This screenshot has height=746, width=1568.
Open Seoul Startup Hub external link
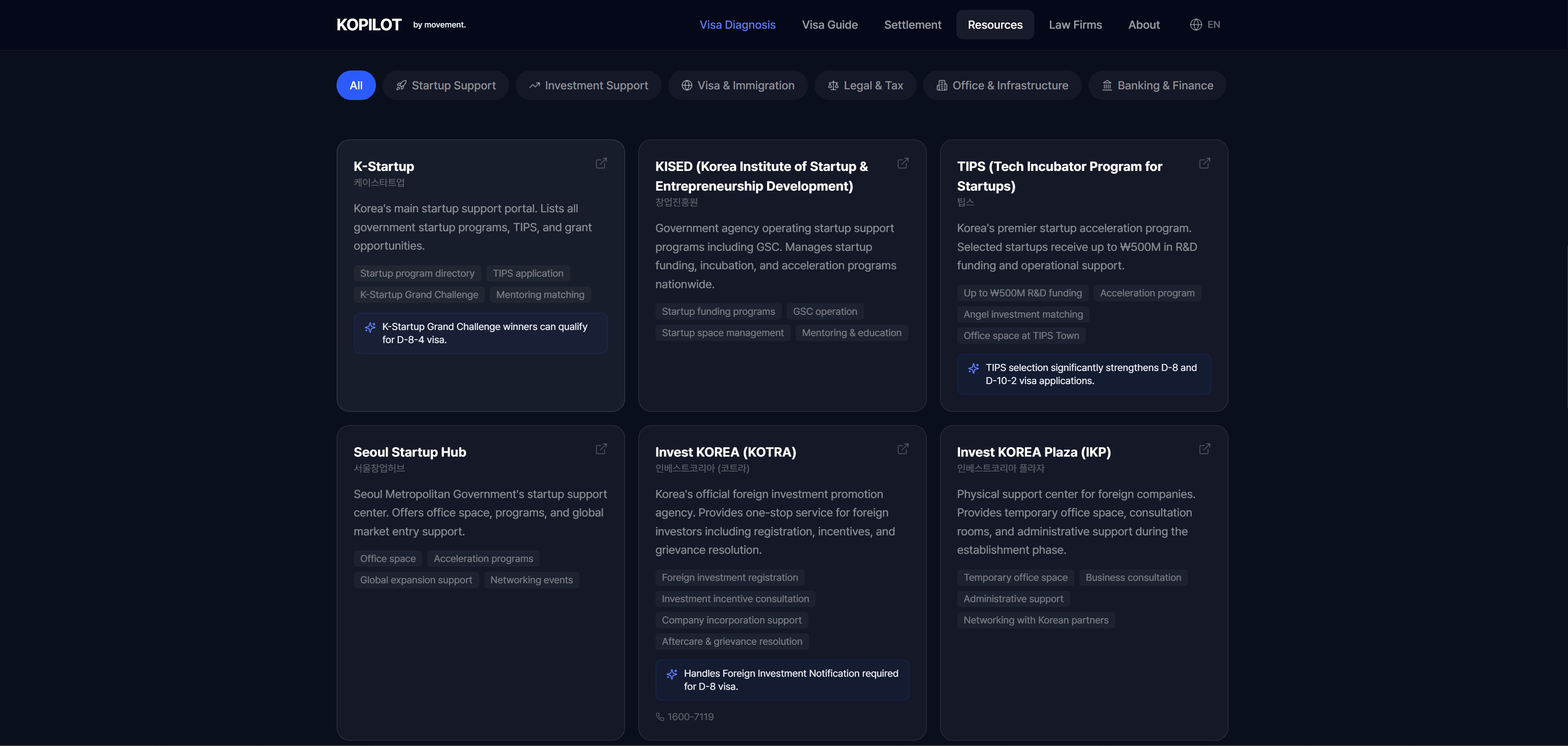tap(601, 449)
